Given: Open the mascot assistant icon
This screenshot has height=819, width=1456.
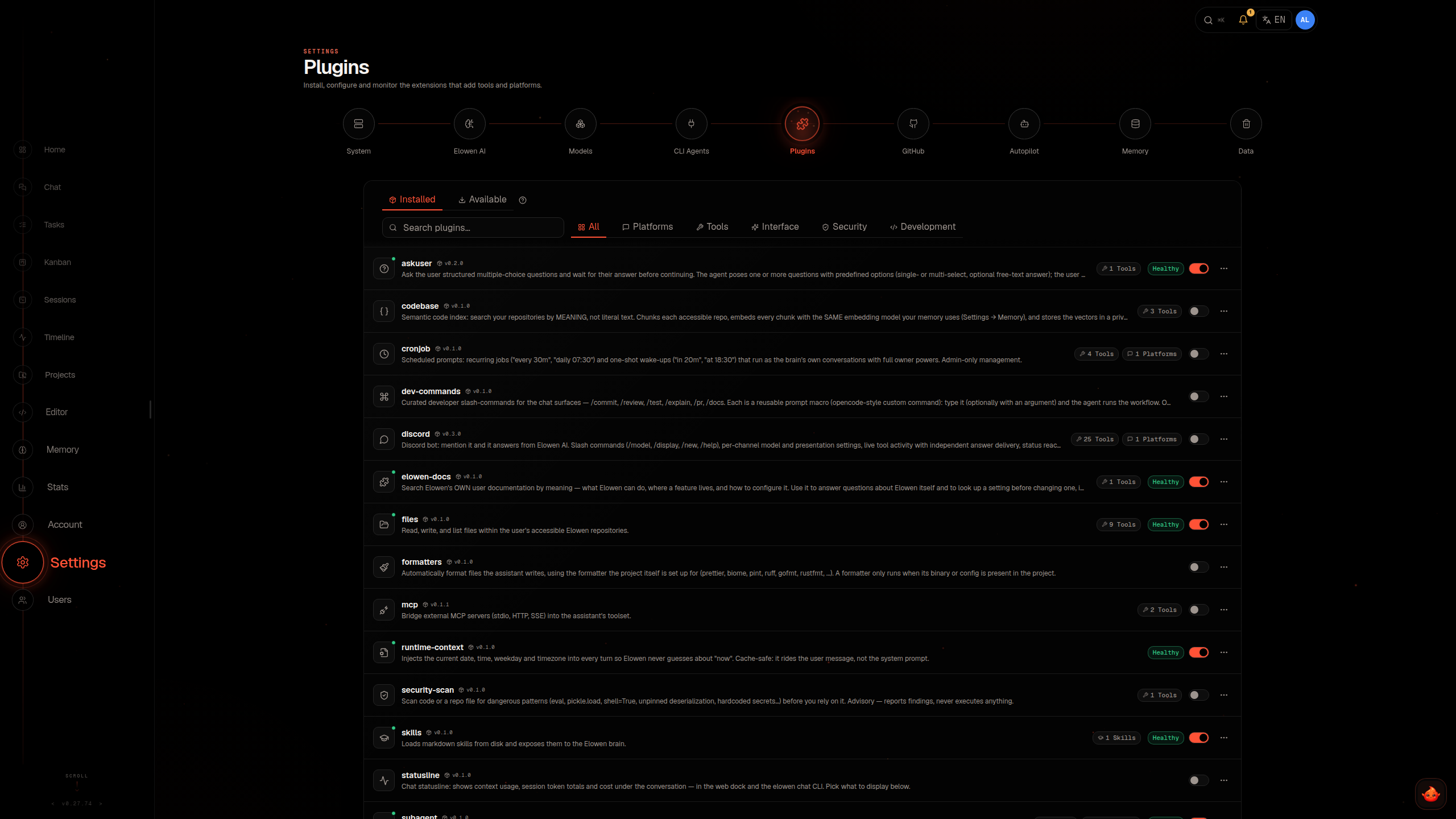Looking at the screenshot, I should [x=1430, y=793].
